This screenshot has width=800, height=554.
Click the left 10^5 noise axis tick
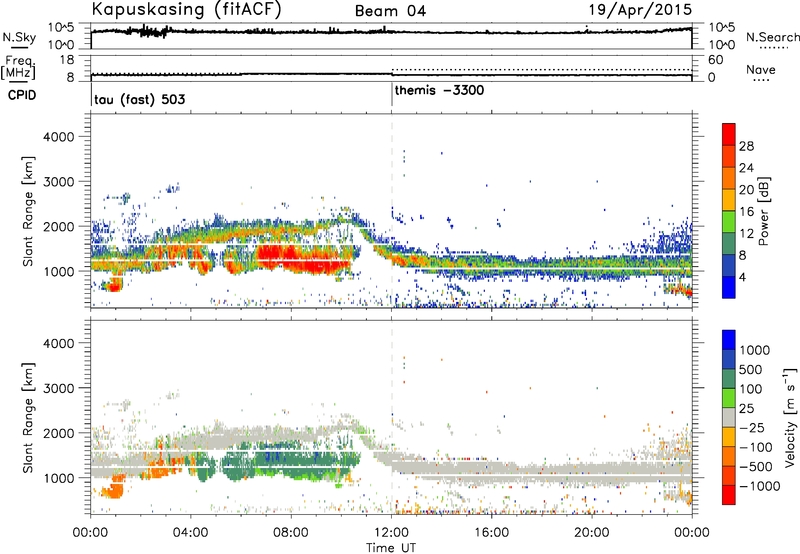click(x=61, y=27)
